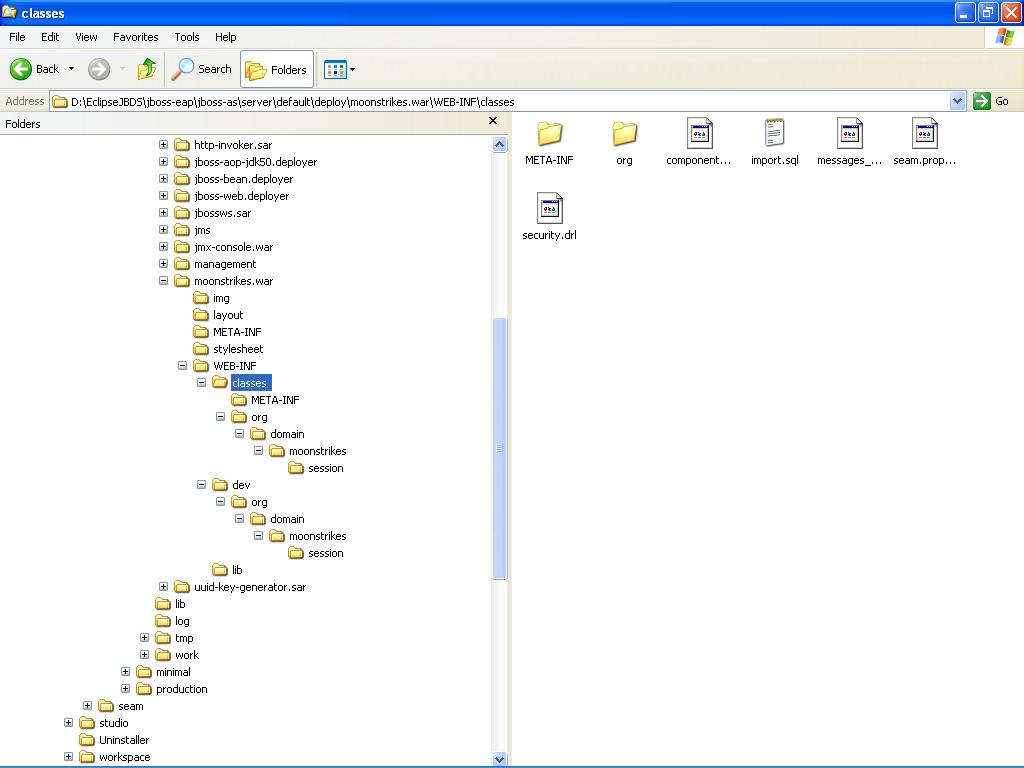Select the production folder in tree
Screen dimensions: 1024x768
pos(181,688)
